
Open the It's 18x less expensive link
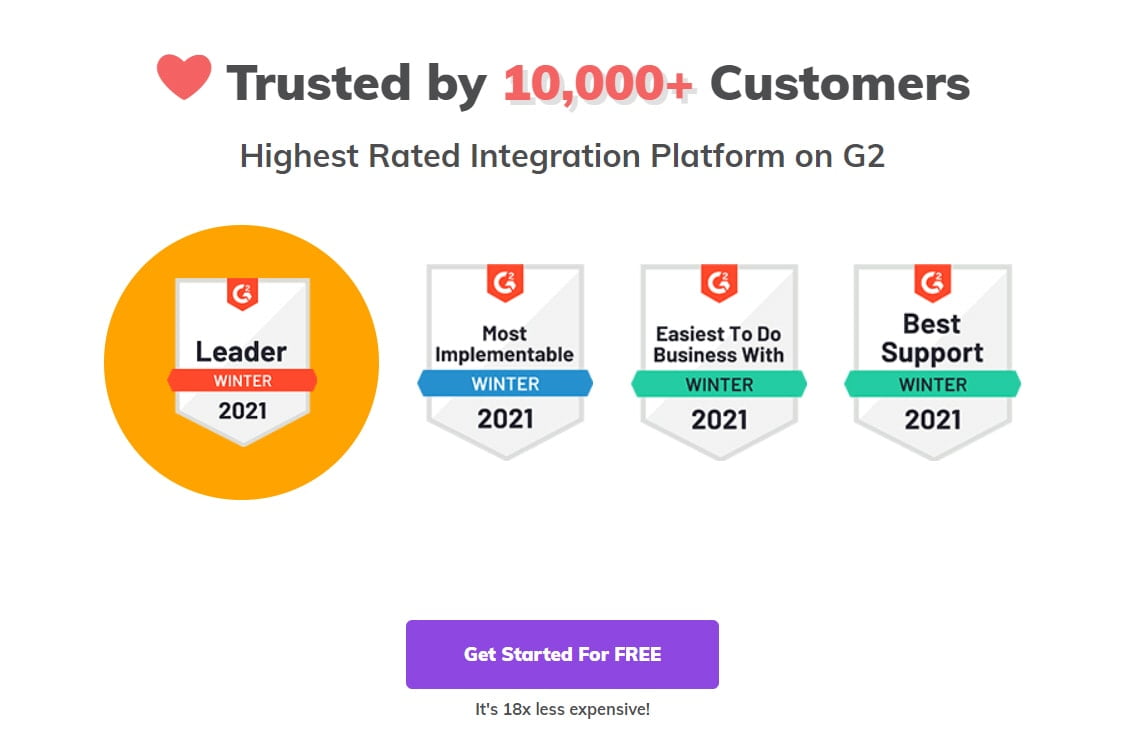(562, 708)
